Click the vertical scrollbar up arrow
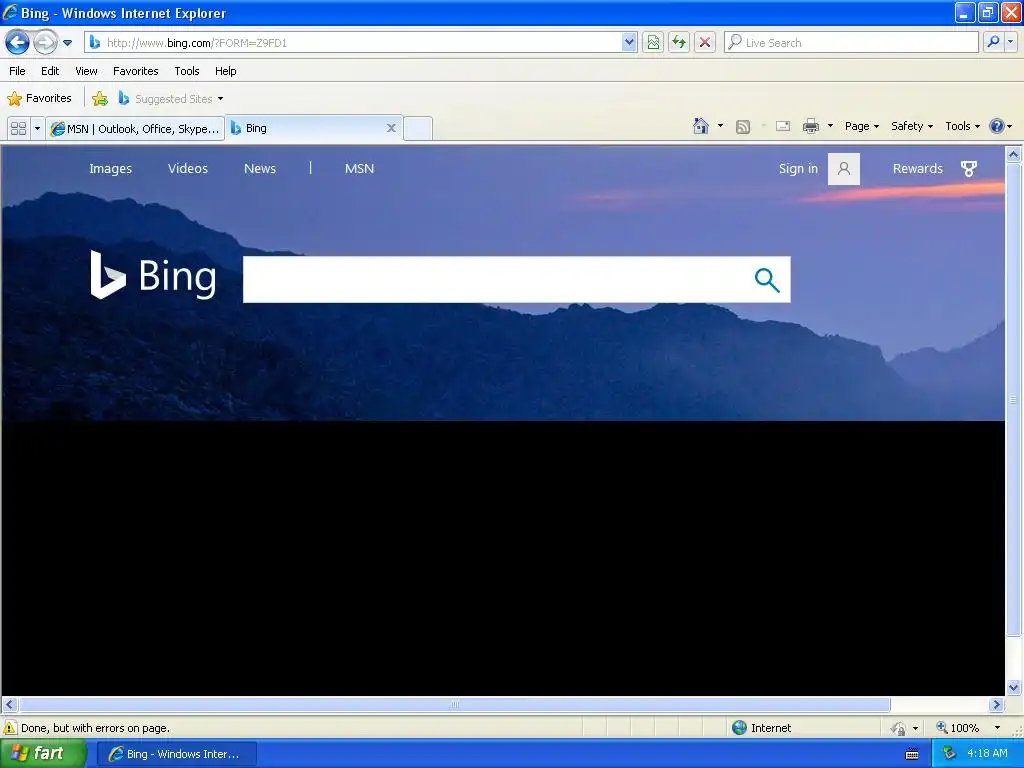Screen dimensions: 1024x768 [x=1014, y=155]
